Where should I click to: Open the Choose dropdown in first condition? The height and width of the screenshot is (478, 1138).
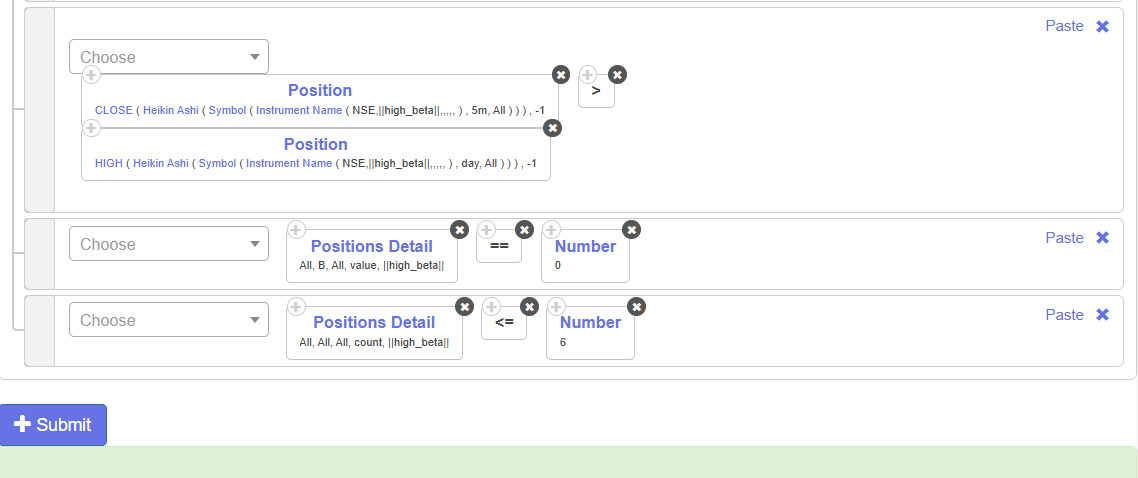(x=168, y=57)
